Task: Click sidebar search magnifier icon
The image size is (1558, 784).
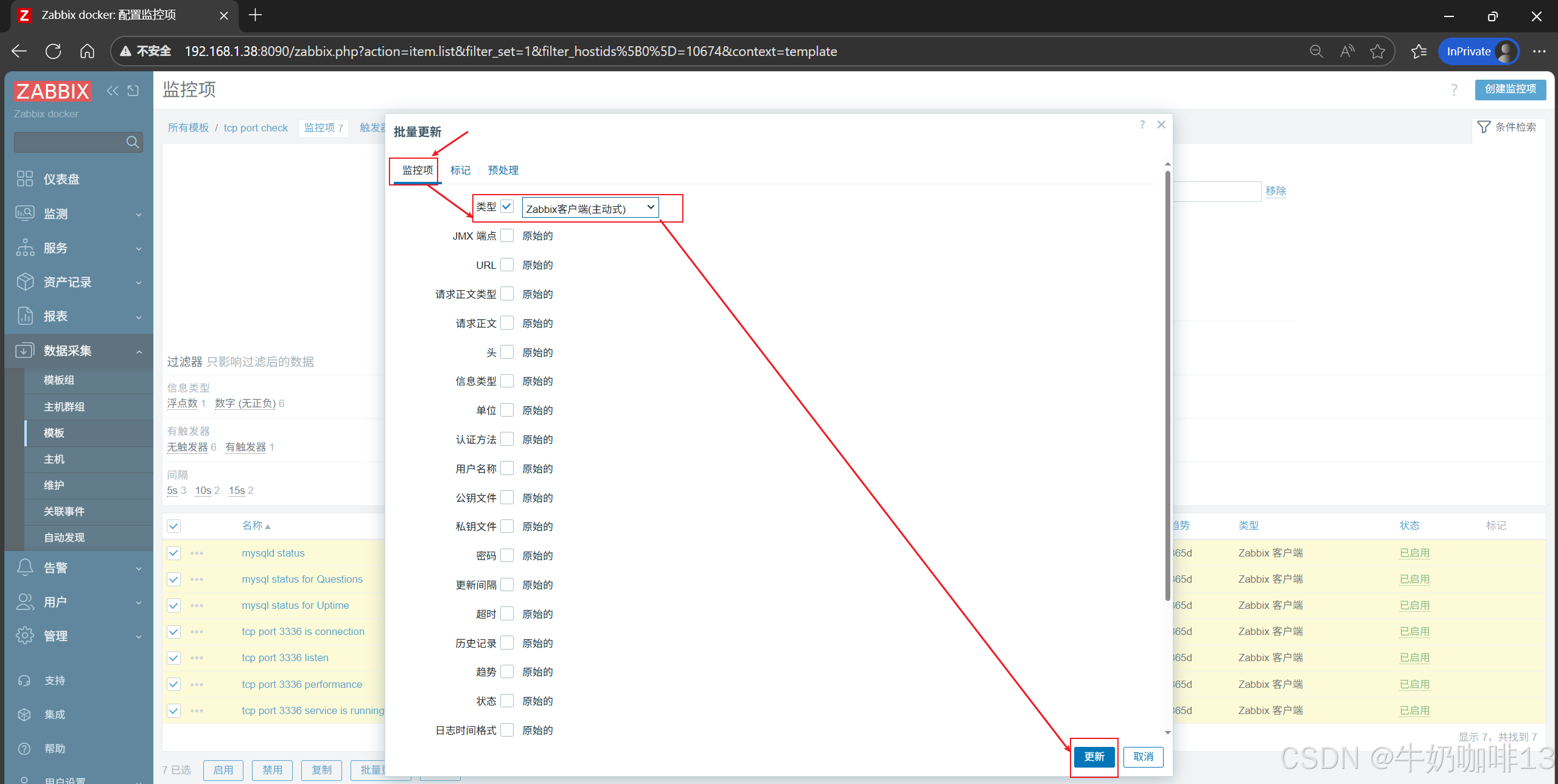Action: (132, 142)
